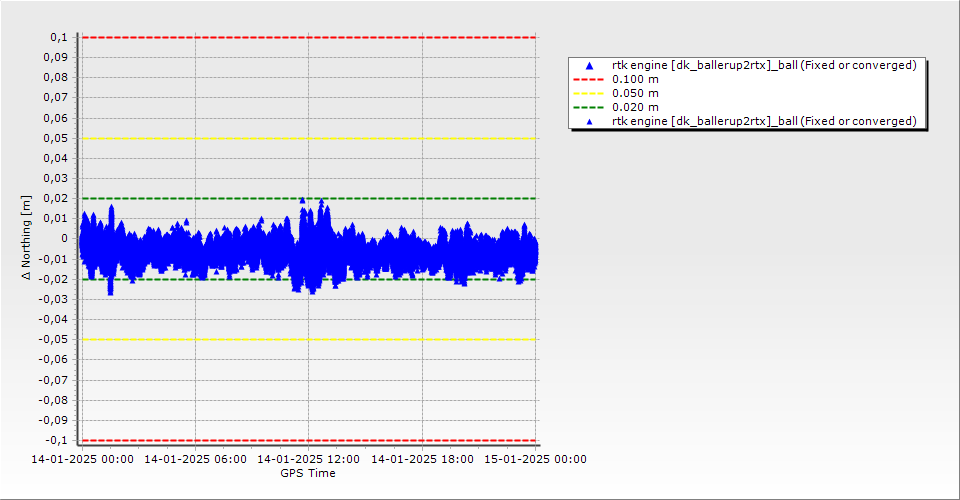Image resolution: width=960 pixels, height=500 pixels.
Task: Click the '0' y-axis tick label
Action: tap(65, 239)
